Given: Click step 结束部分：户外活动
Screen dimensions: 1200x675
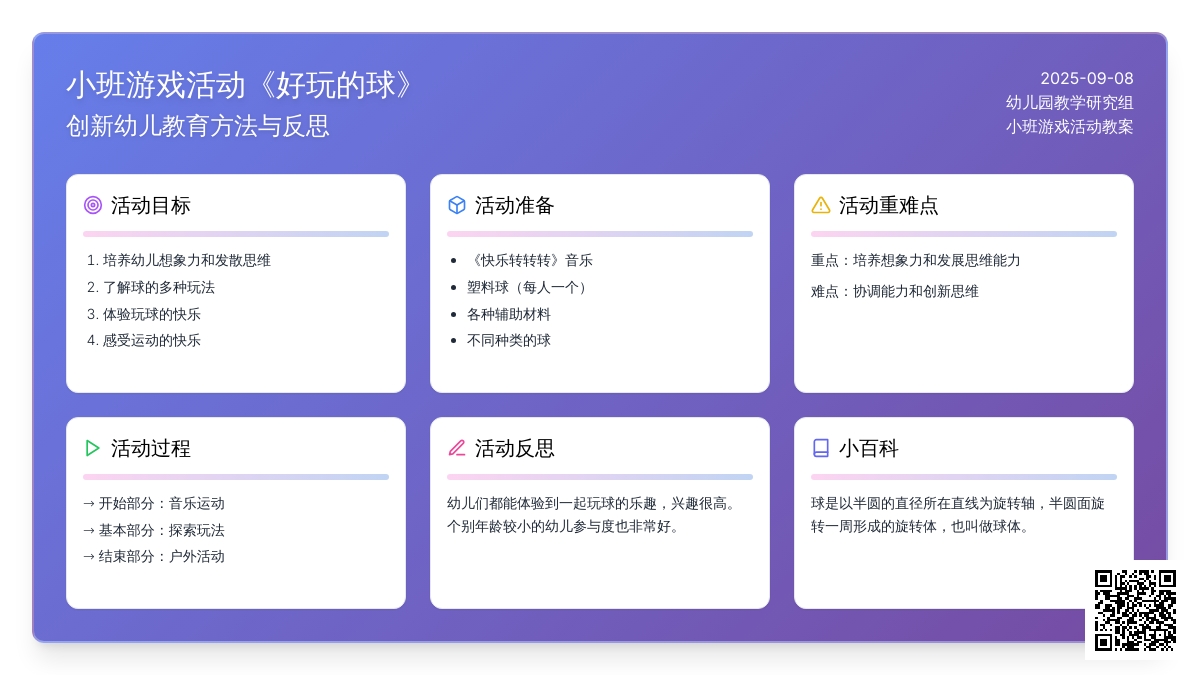Looking at the screenshot, I should point(154,556).
